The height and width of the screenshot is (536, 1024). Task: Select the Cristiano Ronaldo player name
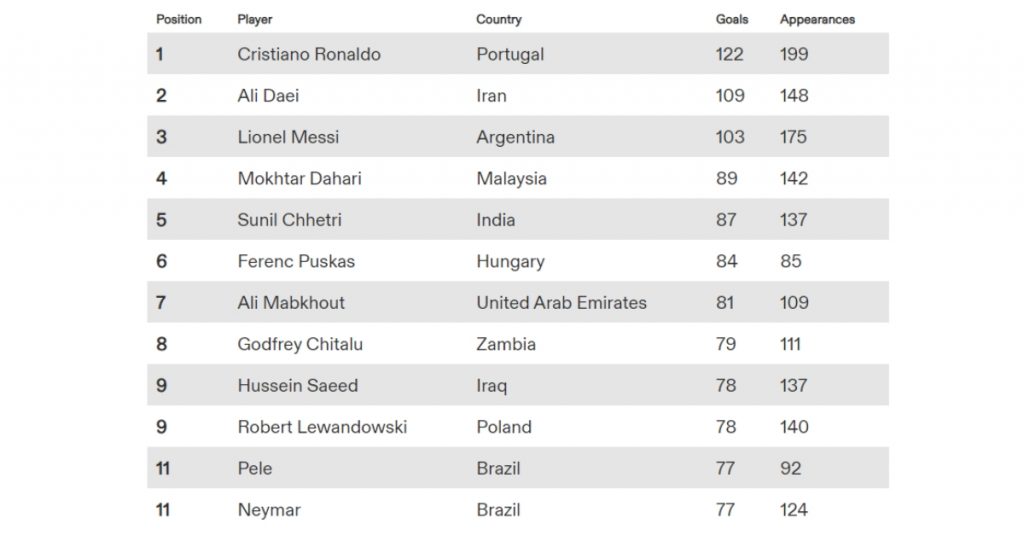coord(309,54)
